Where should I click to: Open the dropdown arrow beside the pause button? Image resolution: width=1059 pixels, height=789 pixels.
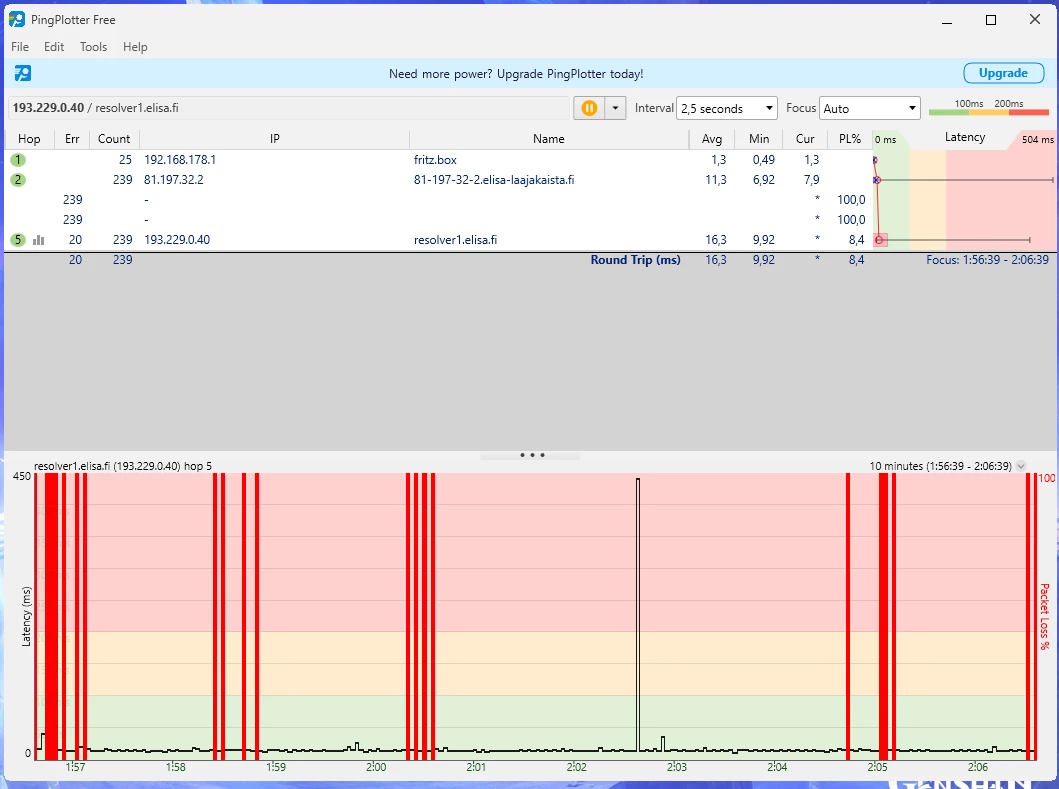615,108
